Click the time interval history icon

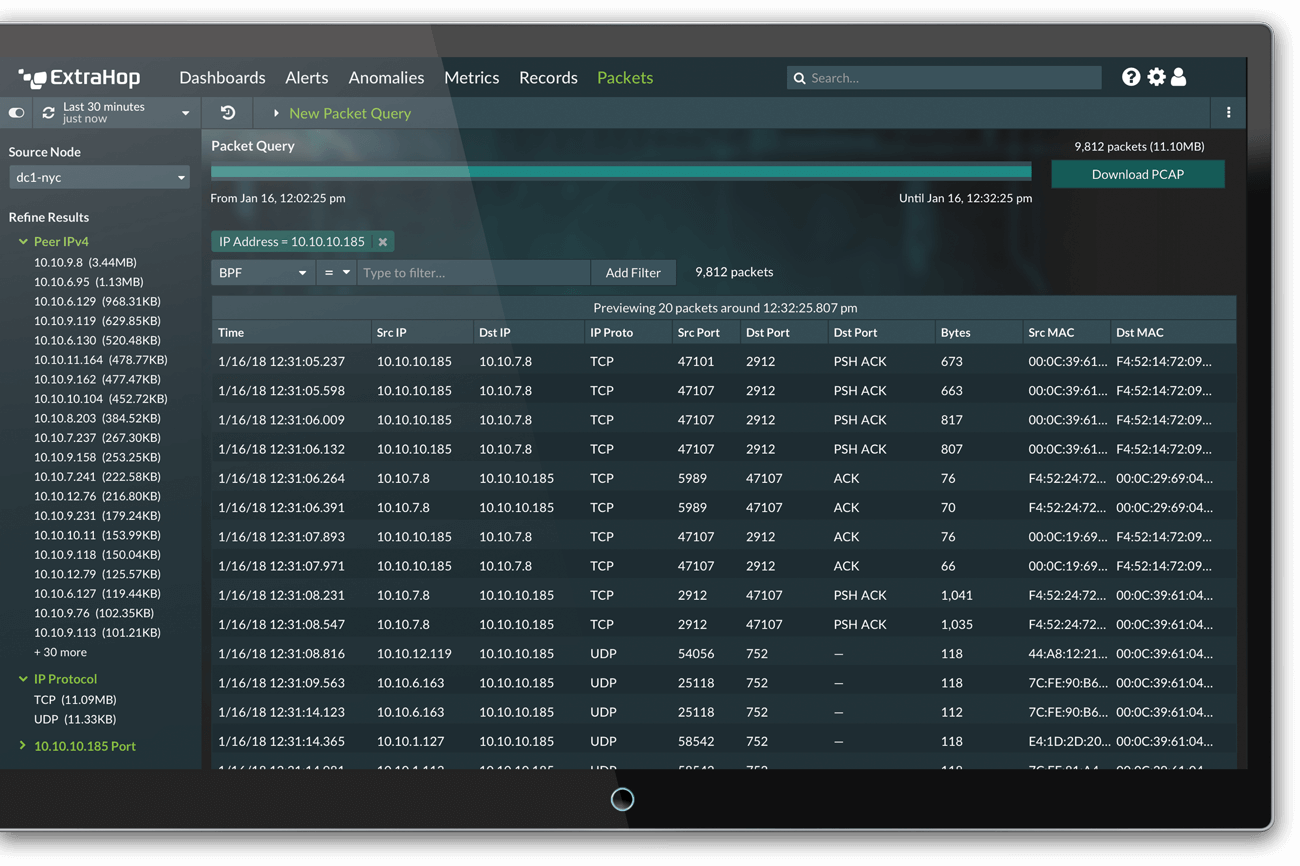[228, 113]
